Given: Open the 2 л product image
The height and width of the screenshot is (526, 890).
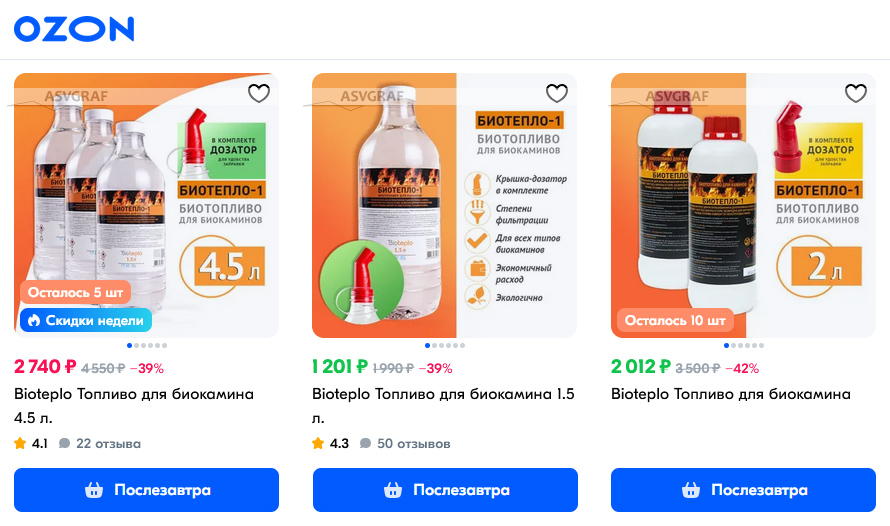Looking at the screenshot, I should click(743, 205).
